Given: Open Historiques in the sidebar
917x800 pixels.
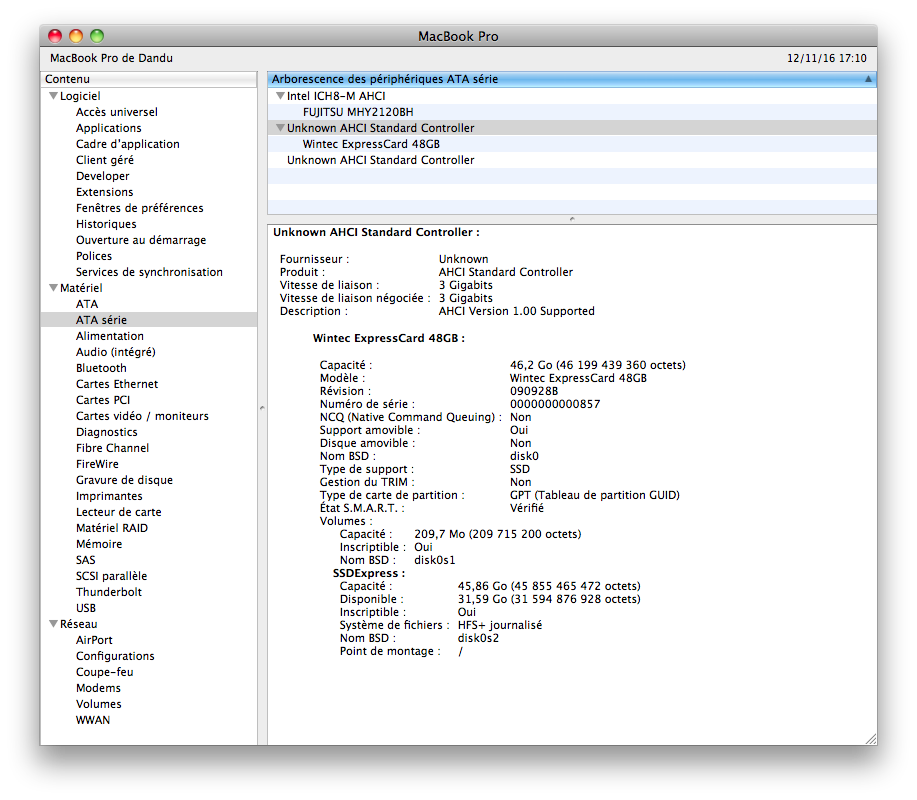Looking at the screenshot, I should [106, 224].
